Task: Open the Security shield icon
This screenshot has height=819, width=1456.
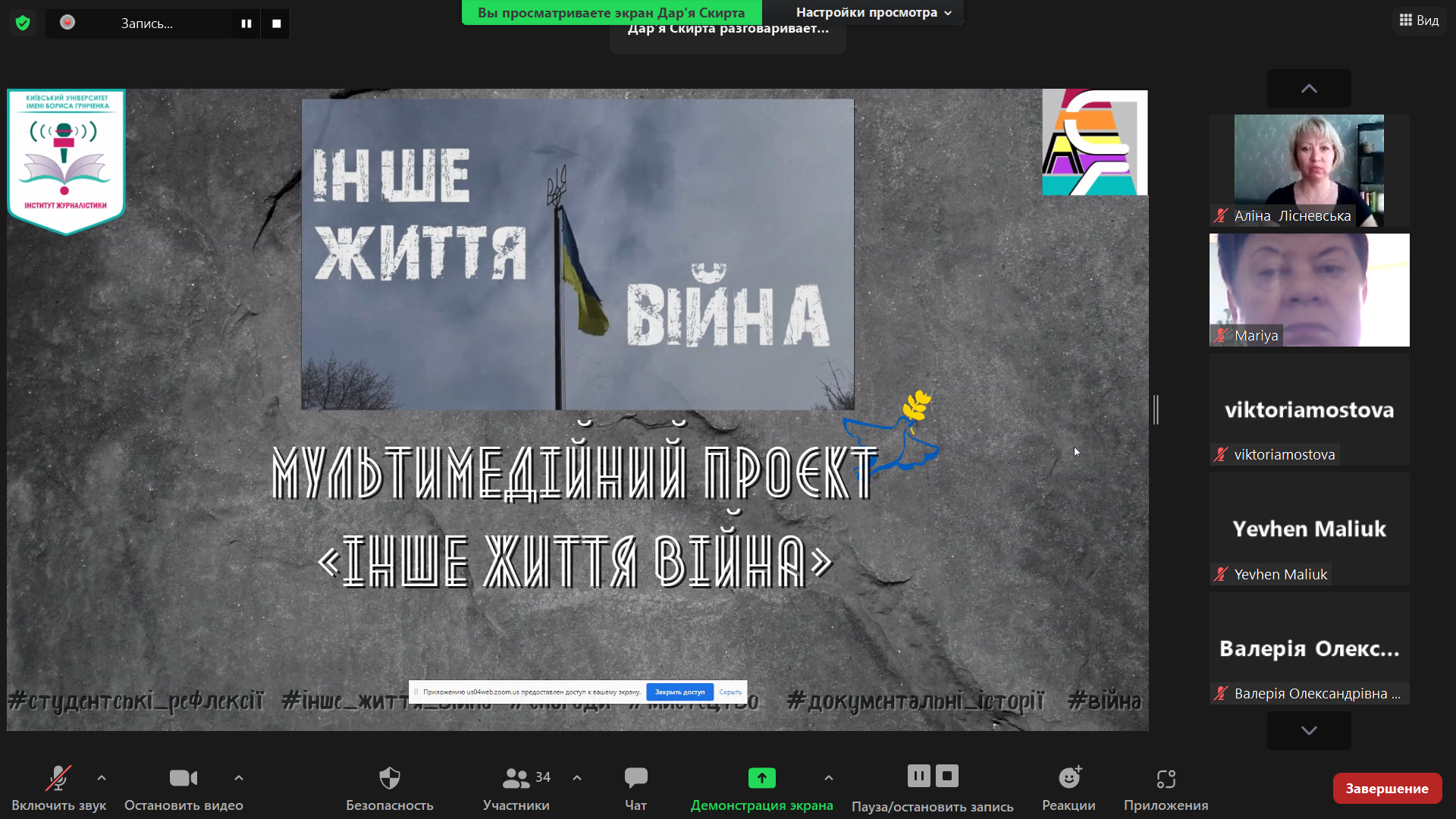Action: (x=389, y=778)
